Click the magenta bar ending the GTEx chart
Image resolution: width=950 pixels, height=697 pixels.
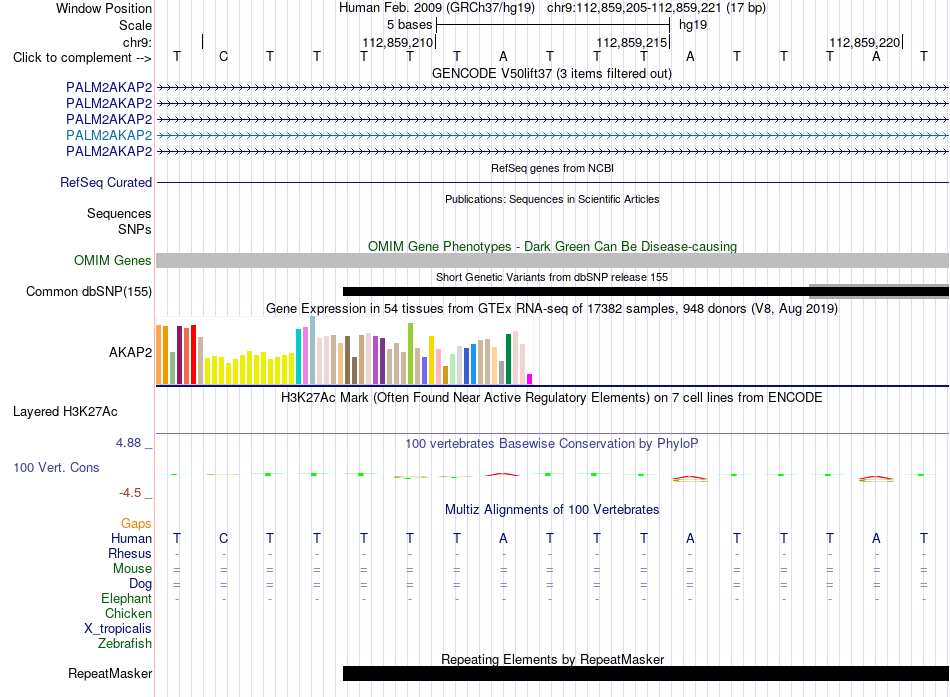point(530,379)
